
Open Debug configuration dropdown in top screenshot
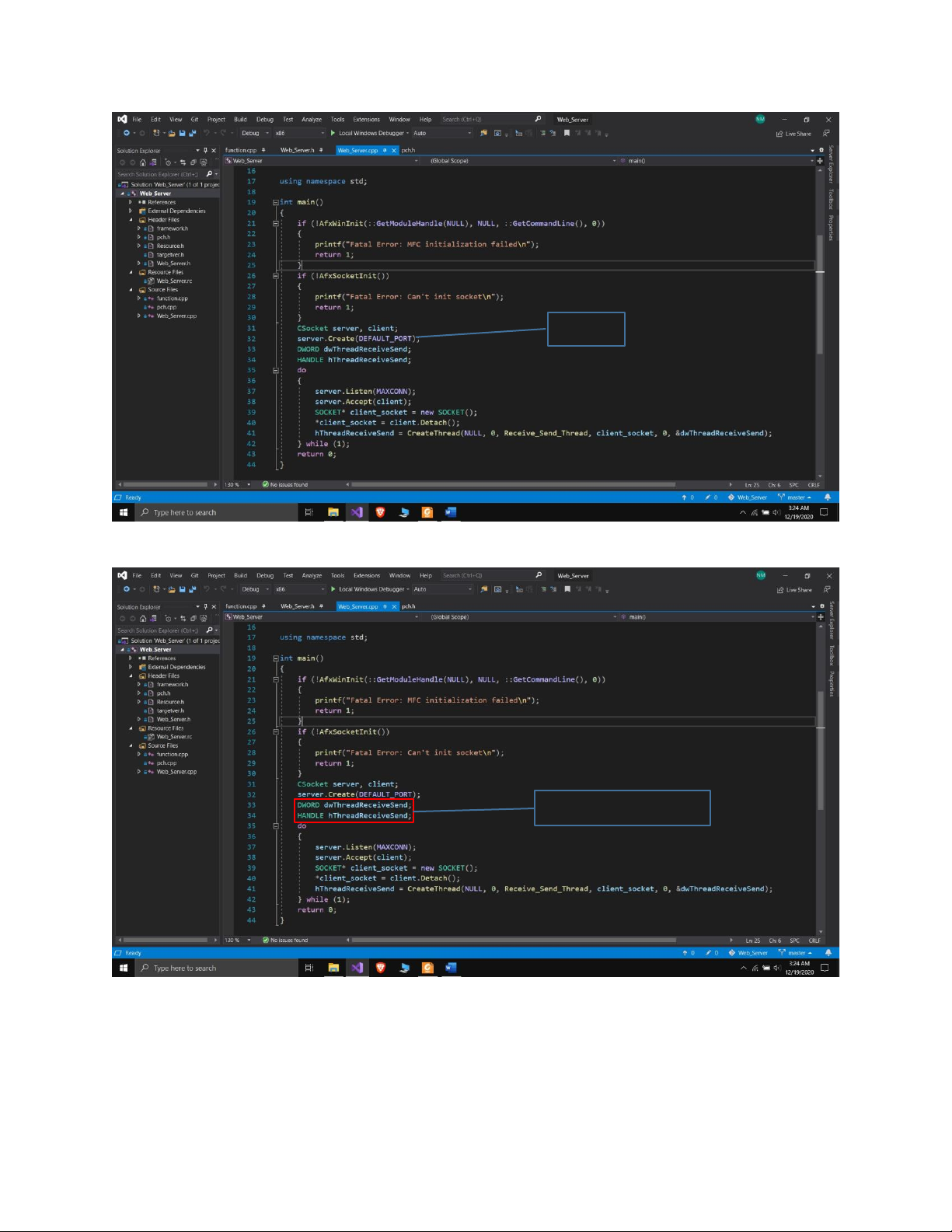click(254, 133)
